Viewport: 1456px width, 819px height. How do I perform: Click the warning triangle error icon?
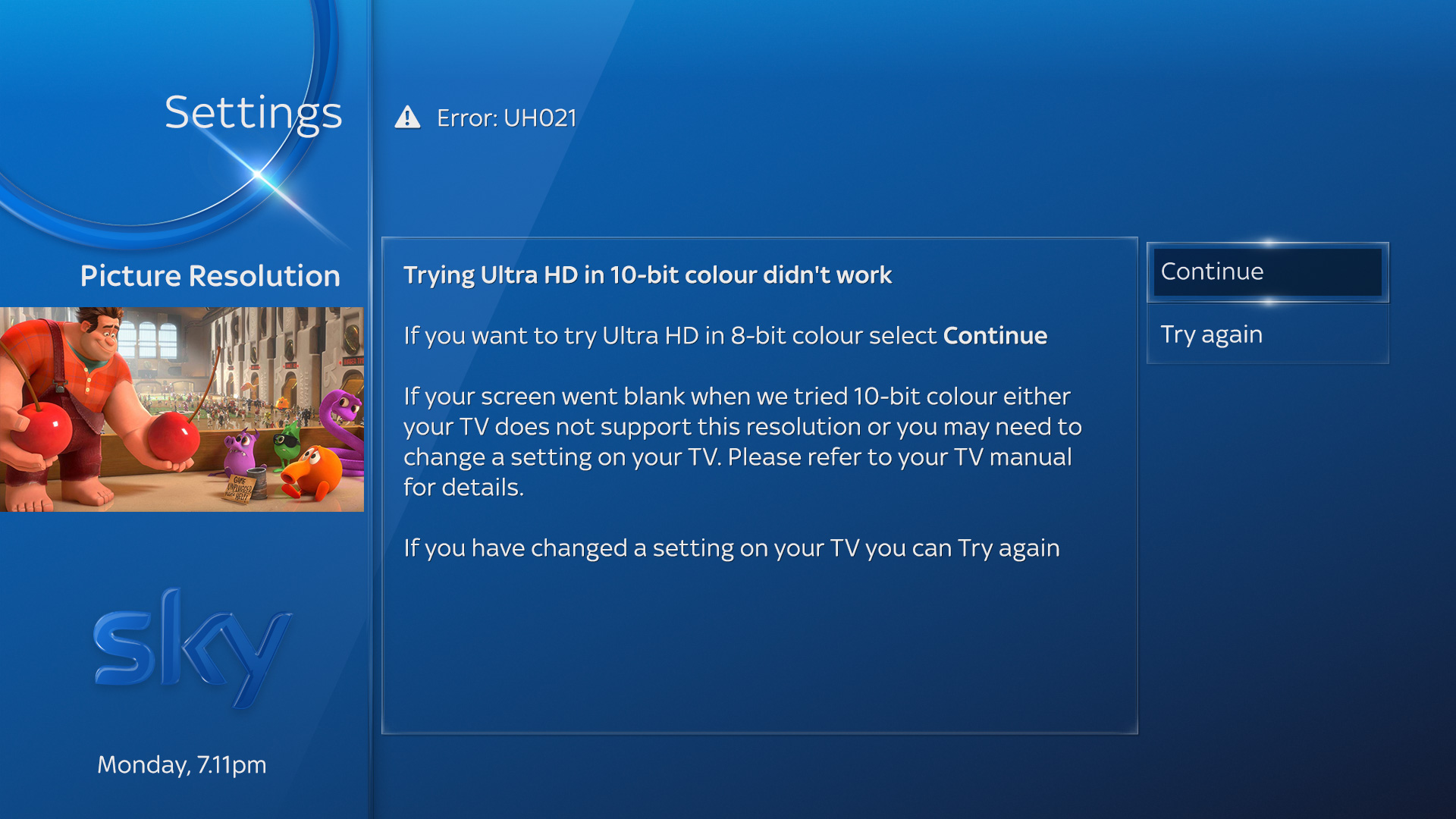pos(407,118)
